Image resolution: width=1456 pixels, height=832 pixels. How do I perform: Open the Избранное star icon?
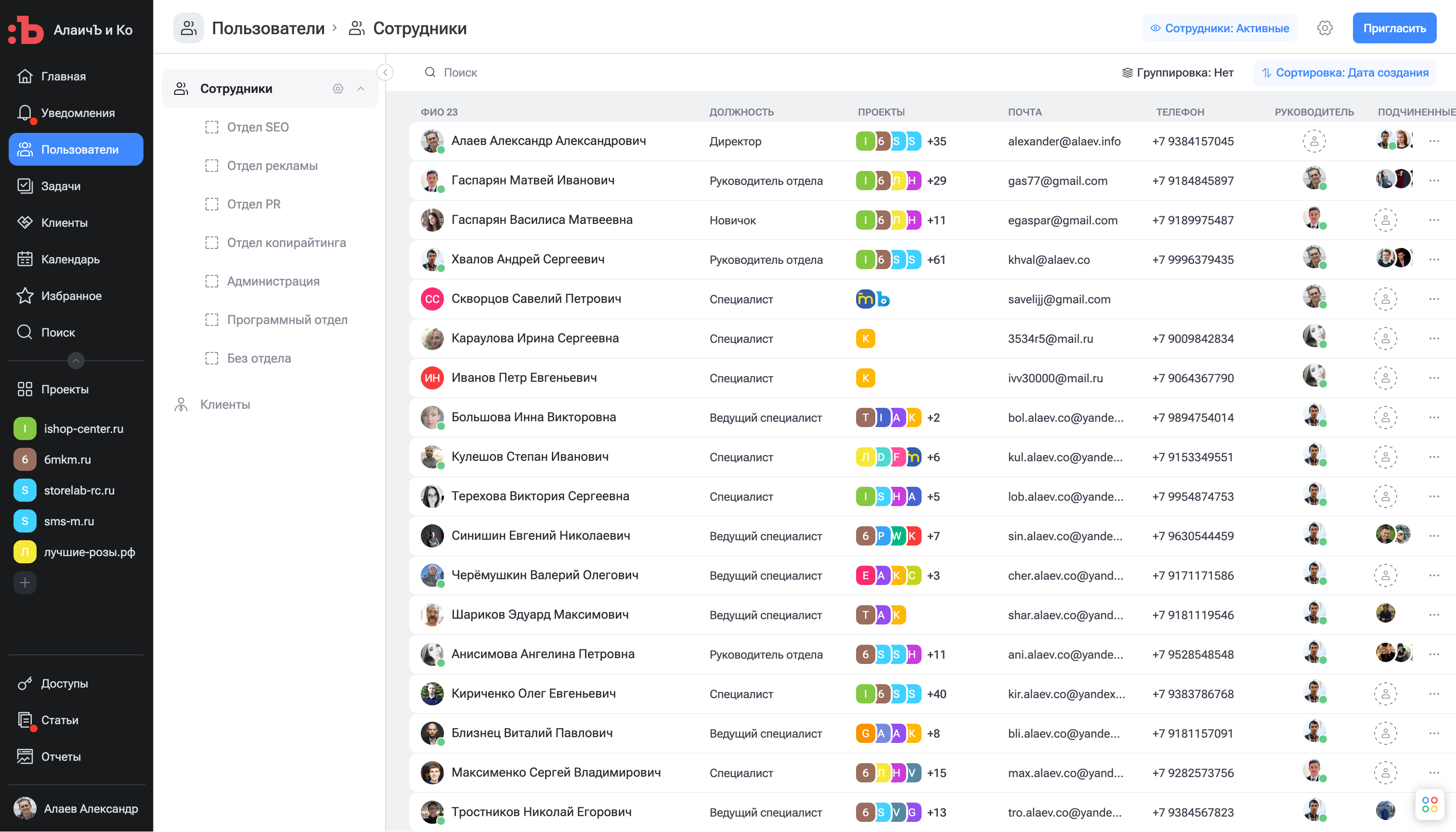(x=25, y=296)
